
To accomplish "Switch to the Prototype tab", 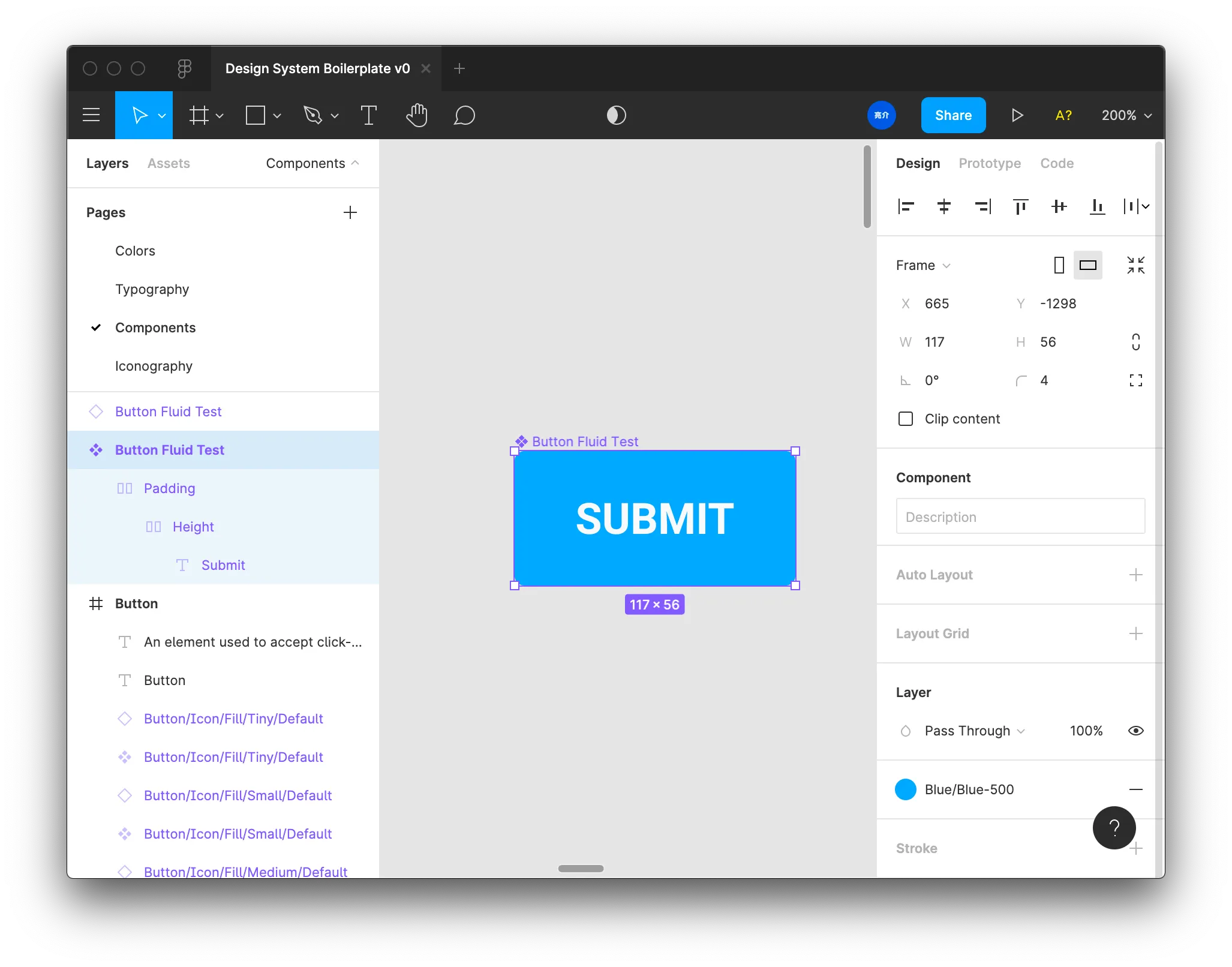I will (990, 163).
